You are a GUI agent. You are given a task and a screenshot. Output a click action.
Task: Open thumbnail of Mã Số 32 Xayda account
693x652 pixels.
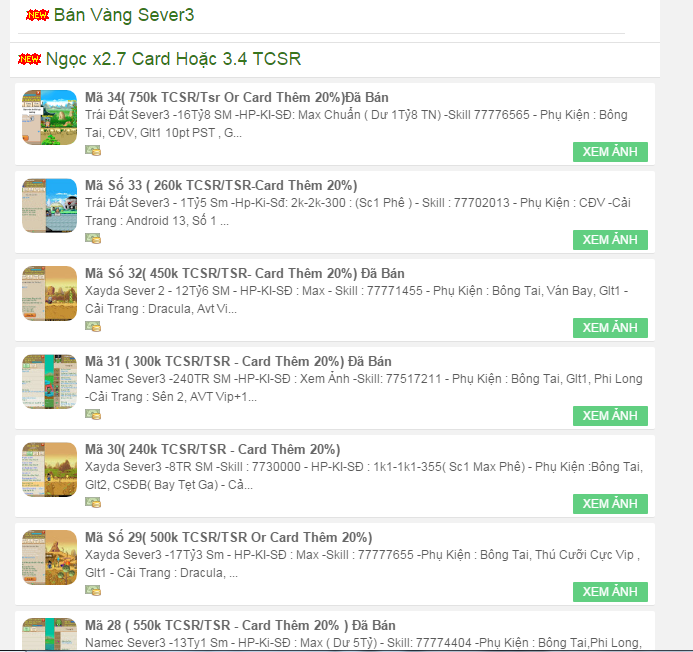50,293
